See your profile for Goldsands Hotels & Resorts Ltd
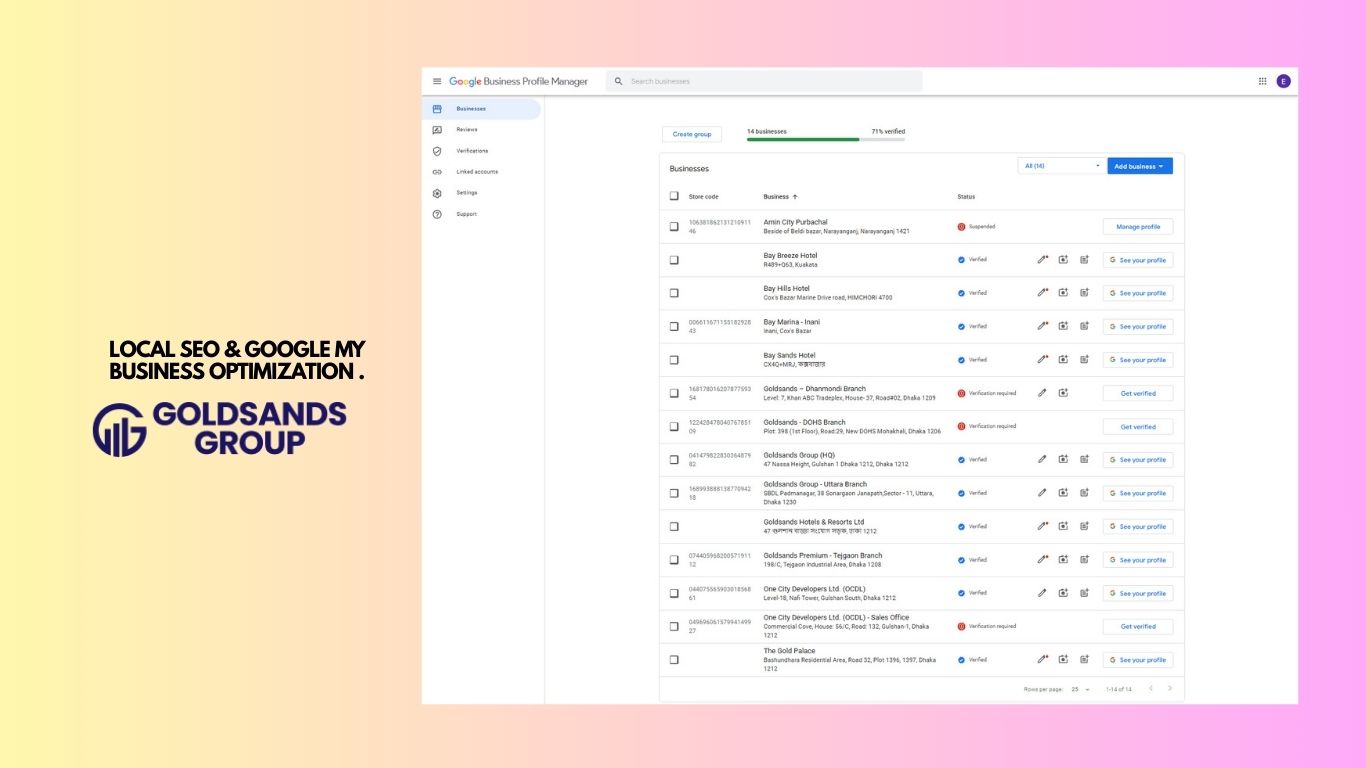The width and height of the screenshot is (1366, 768). [1138, 526]
